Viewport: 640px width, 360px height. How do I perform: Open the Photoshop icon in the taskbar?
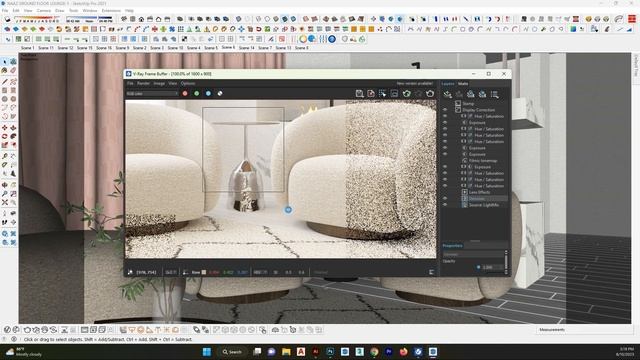(330, 351)
